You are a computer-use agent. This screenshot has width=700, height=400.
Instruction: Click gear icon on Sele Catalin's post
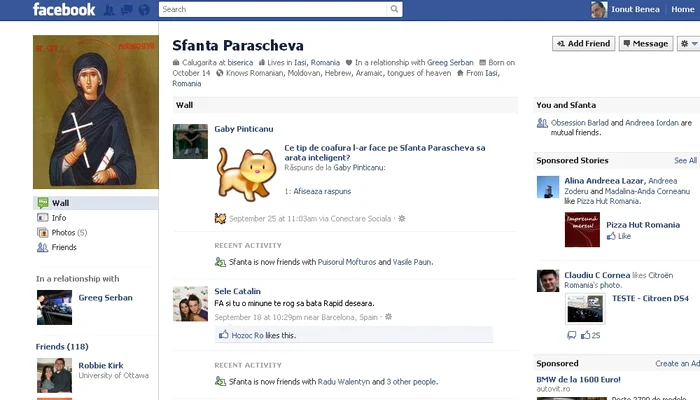[388, 317]
